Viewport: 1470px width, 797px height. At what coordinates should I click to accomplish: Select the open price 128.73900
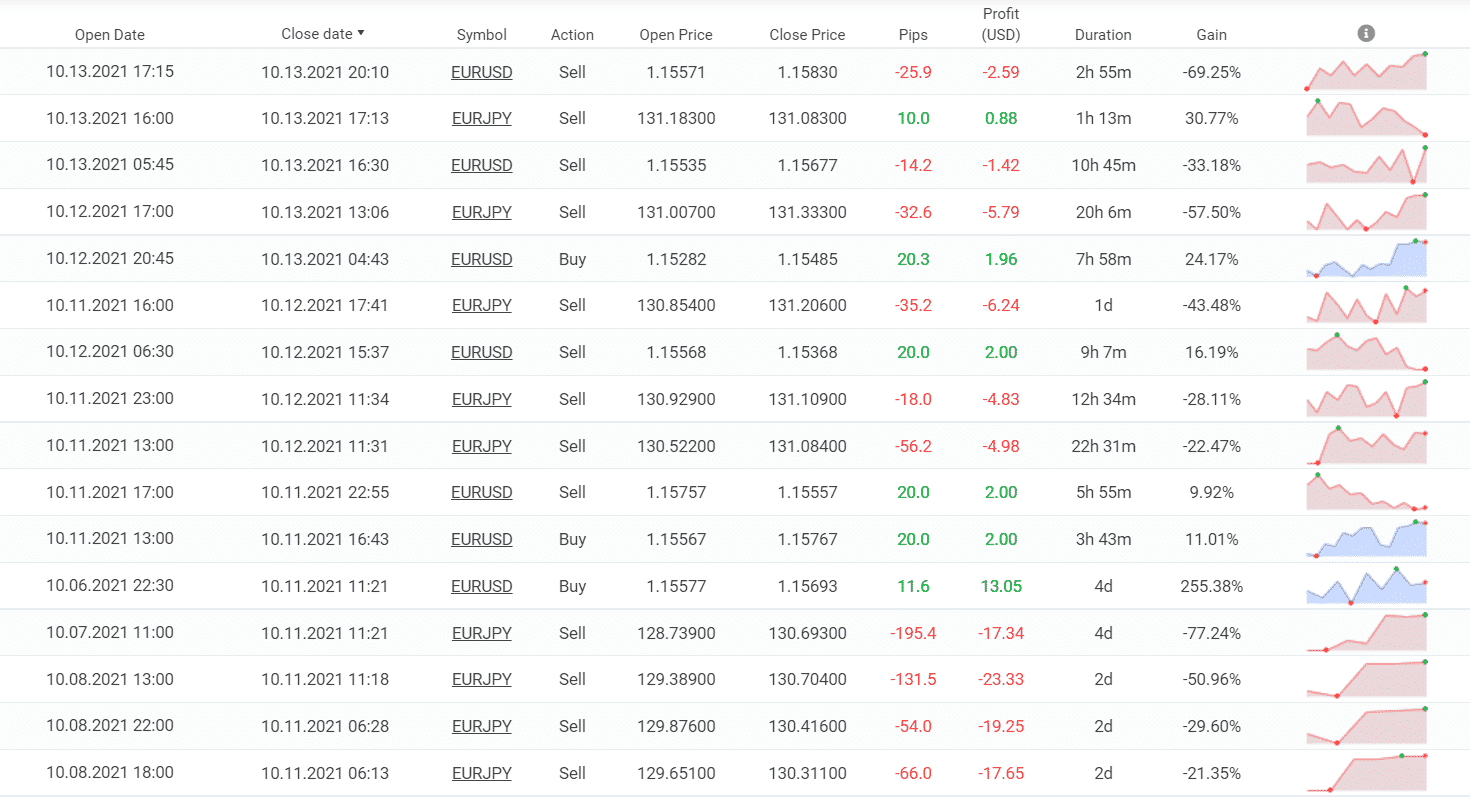(676, 633)
